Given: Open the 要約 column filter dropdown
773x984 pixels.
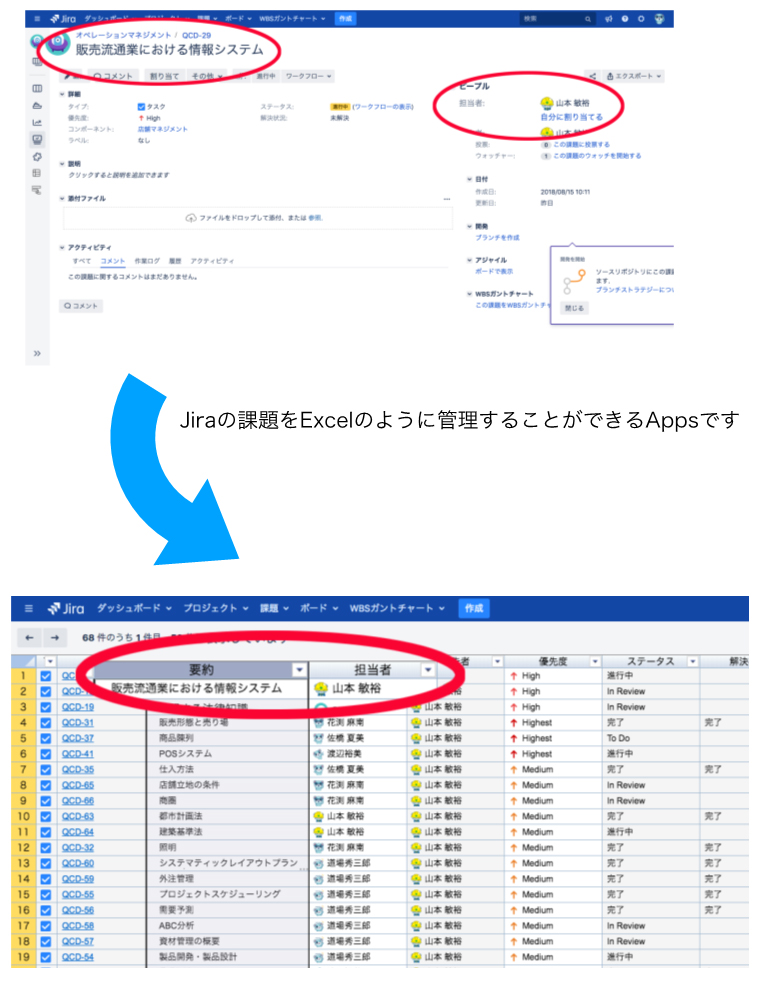Looking at the screenshot, I should pos(299,670).
